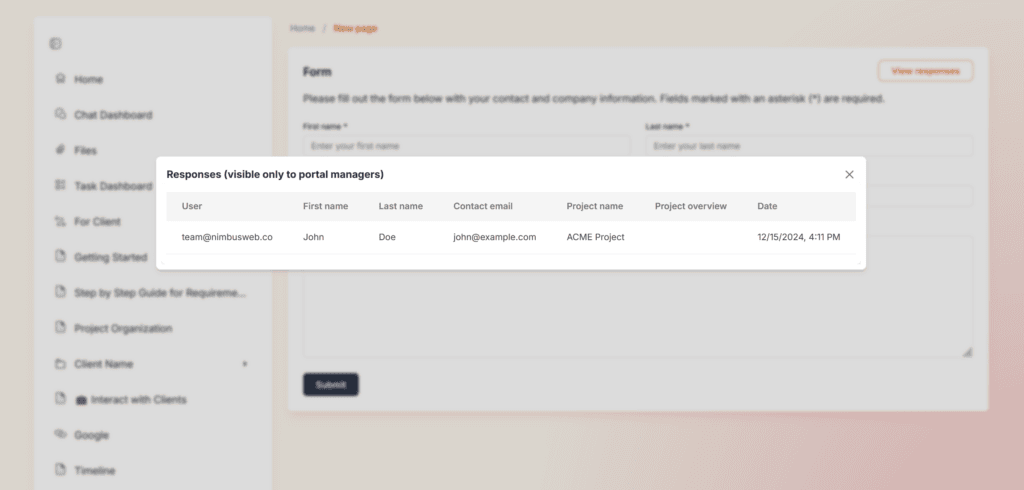Image resolution: width=1024 pixels, height=490 pixels.
Task: Go to Home breadcrumb
Action: pos(302,28)
